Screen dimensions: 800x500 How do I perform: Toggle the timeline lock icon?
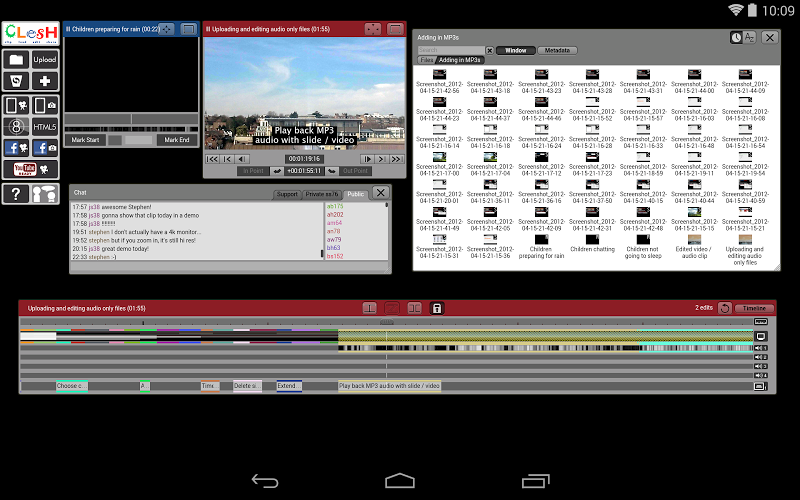(437, 308)
